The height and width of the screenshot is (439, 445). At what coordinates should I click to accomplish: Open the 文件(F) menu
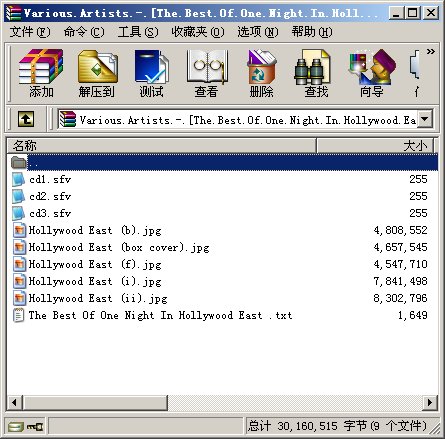30,32
